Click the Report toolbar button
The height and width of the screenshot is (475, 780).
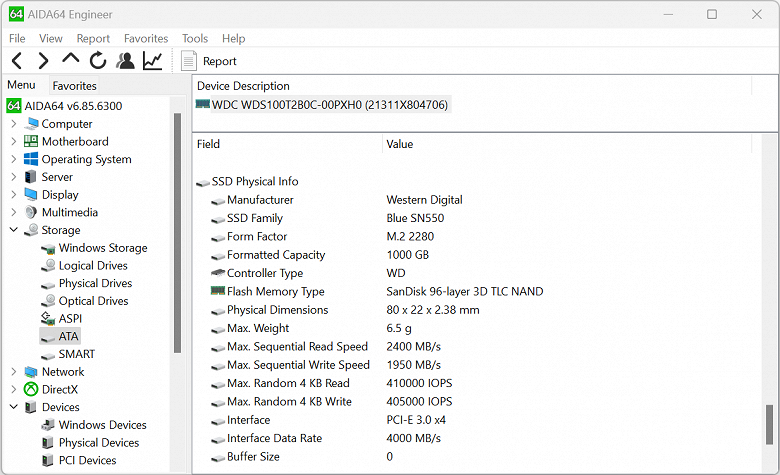(209, 61)
